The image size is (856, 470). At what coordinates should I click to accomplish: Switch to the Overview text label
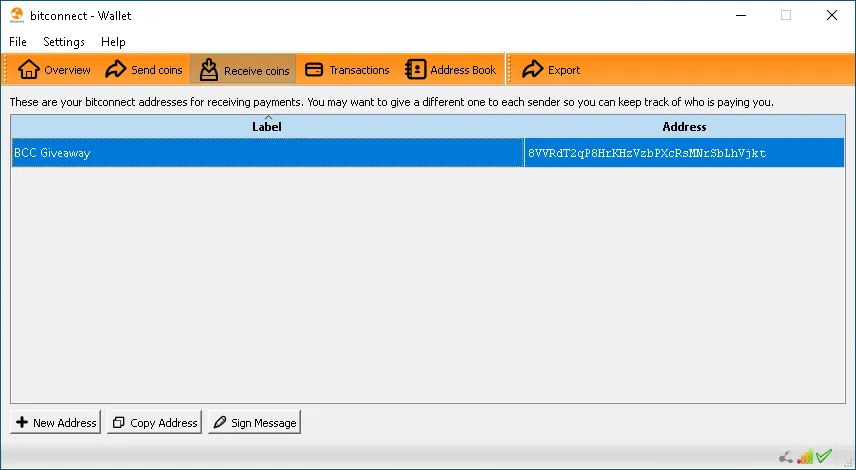[x=68, y=70]
